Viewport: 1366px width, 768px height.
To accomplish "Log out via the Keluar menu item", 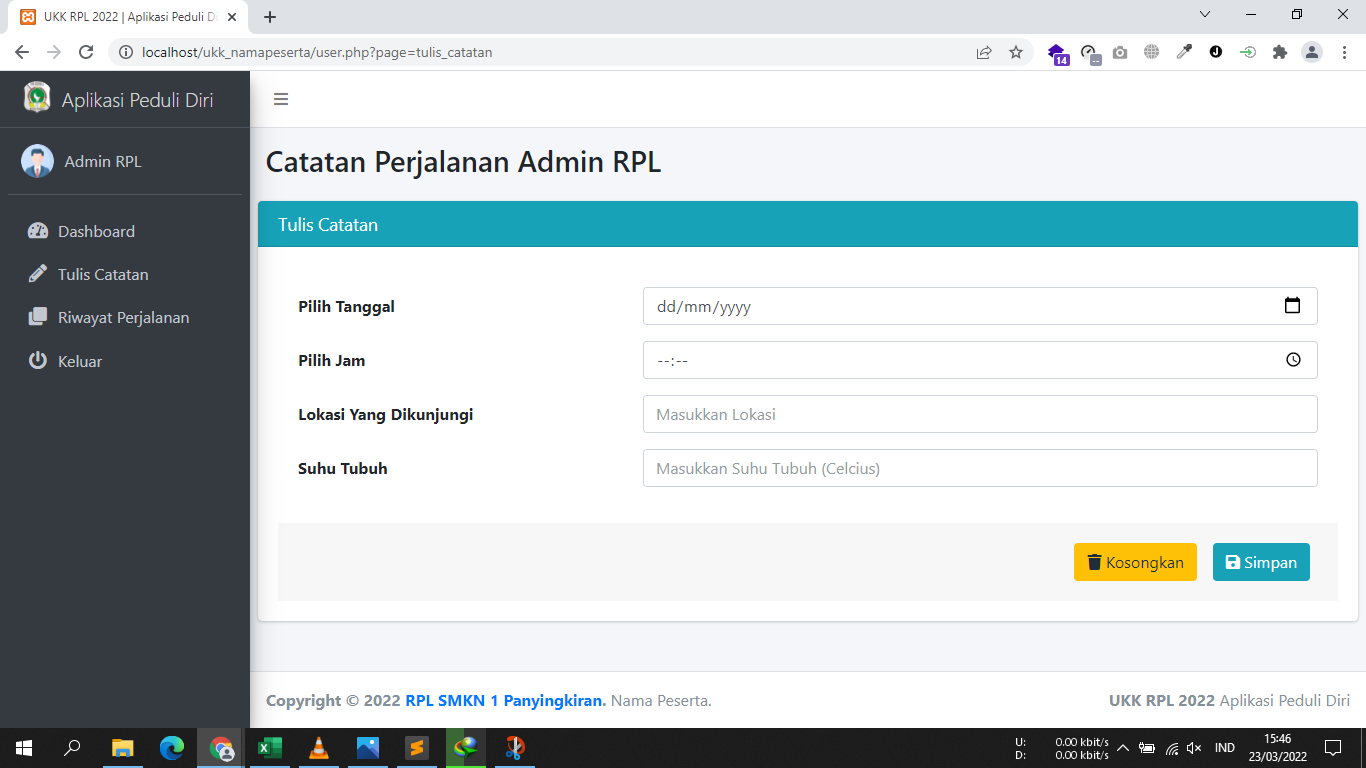I will pos(80,361).
